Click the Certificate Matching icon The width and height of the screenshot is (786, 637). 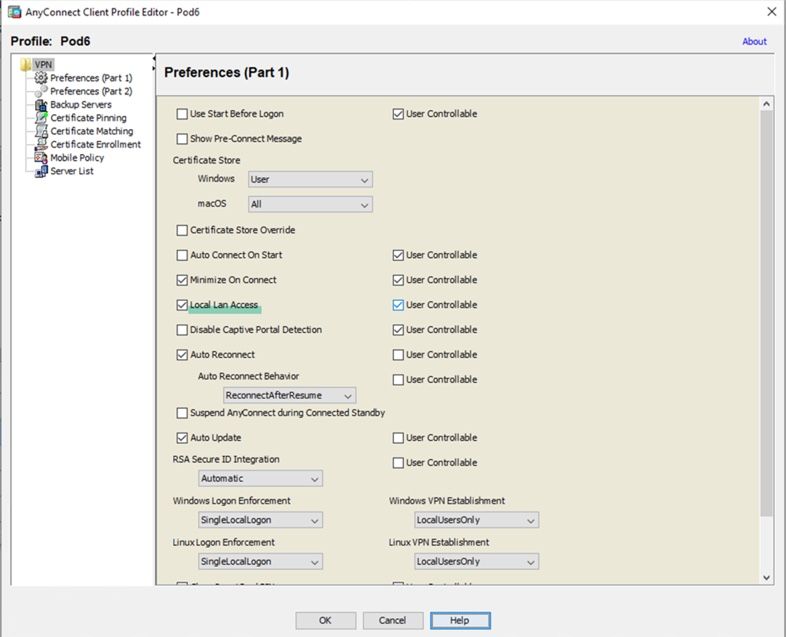(x=41, y=131)
